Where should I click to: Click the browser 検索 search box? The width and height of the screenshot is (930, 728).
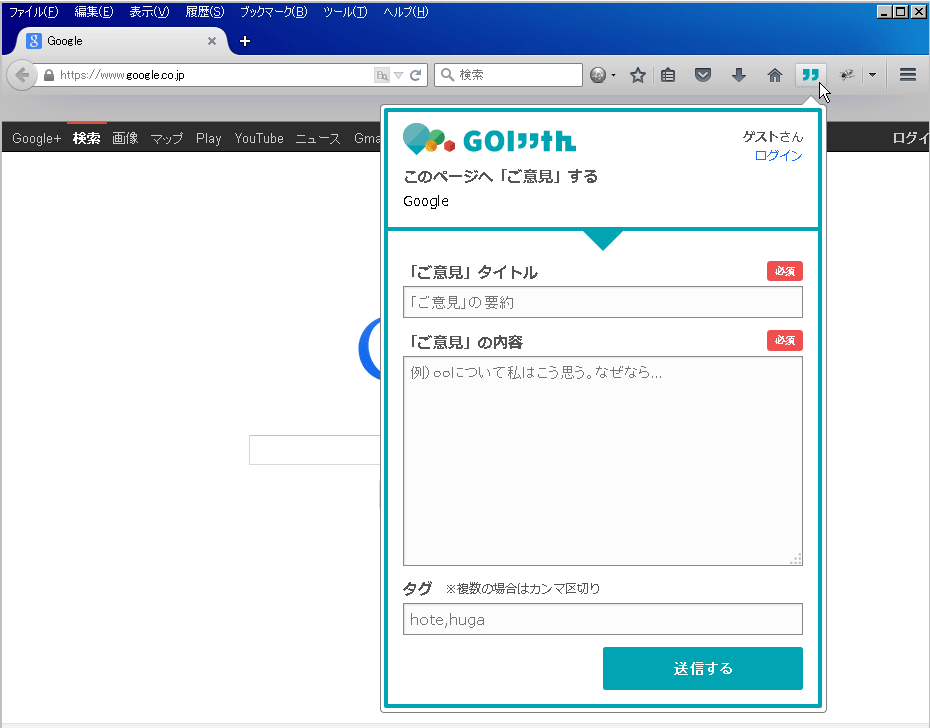(x=508, y=75)
